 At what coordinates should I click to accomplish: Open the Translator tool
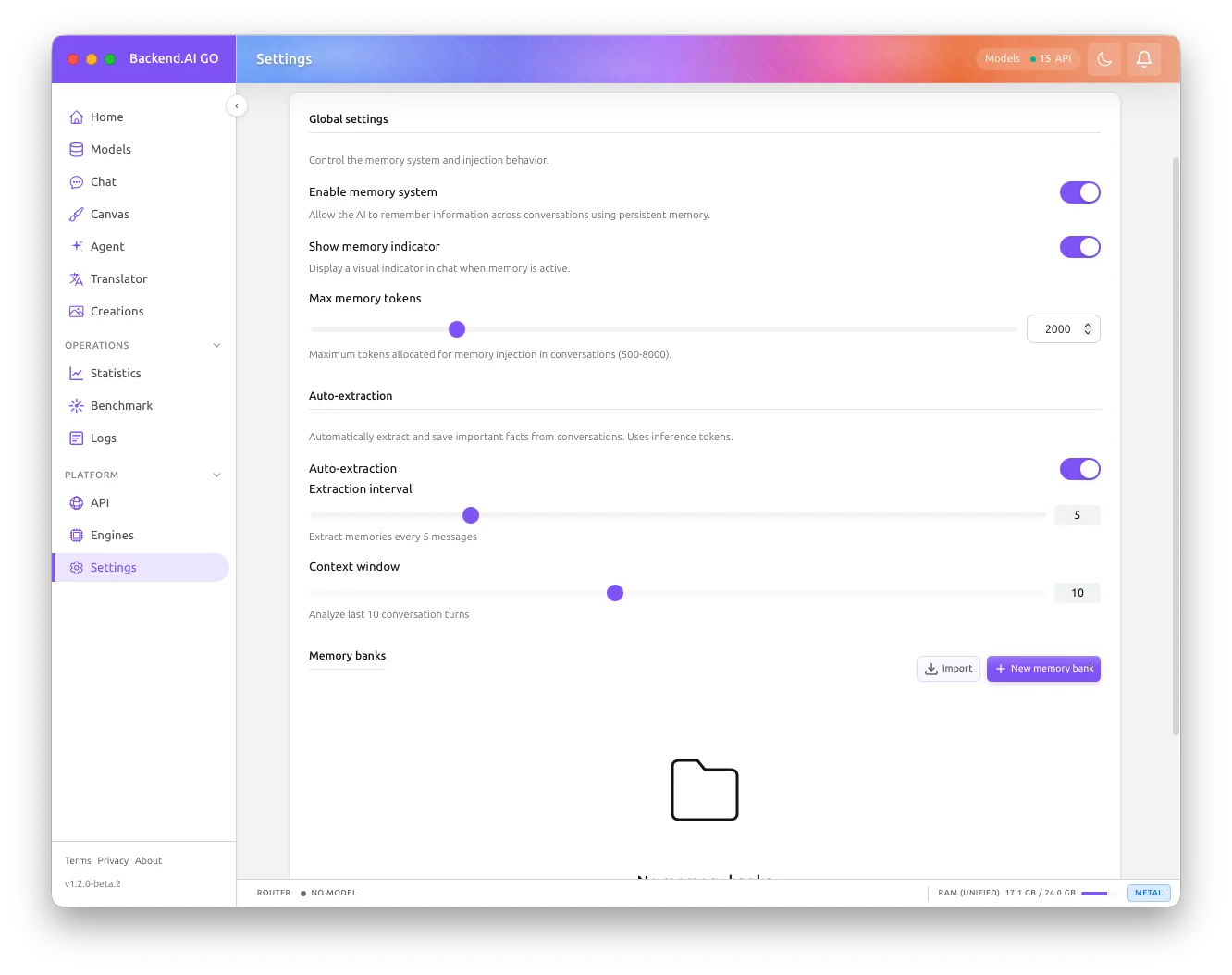click(118, 278)
